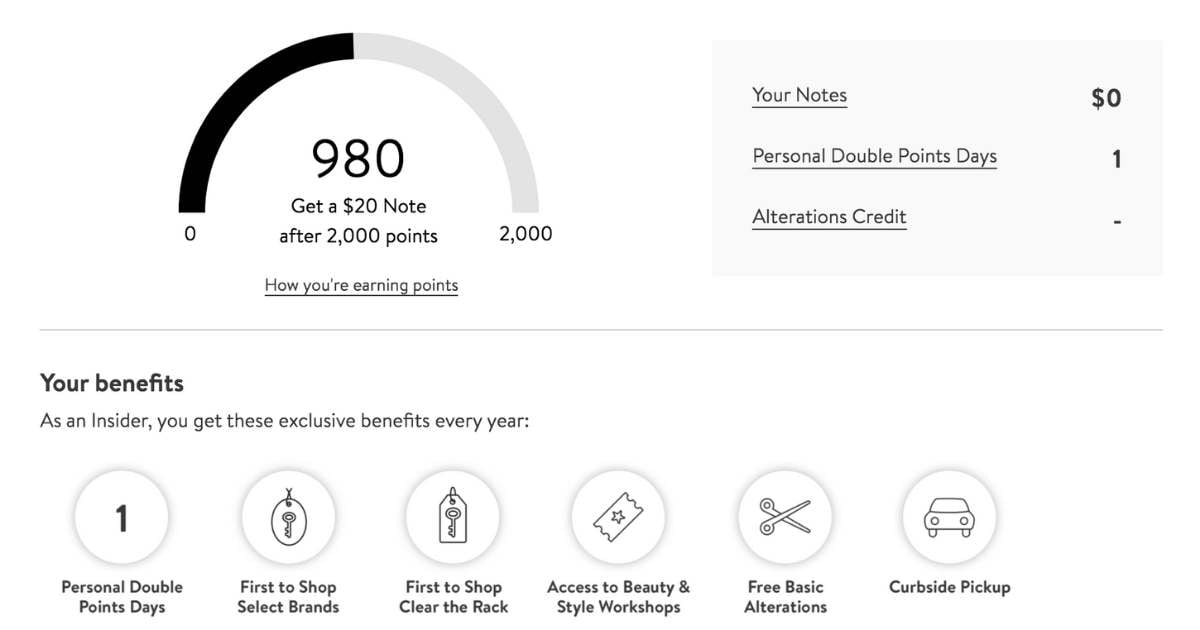Click the Your benefits heading
Image resolution: width=1200 pixels, height=630 pixels.
coord(112,383)
